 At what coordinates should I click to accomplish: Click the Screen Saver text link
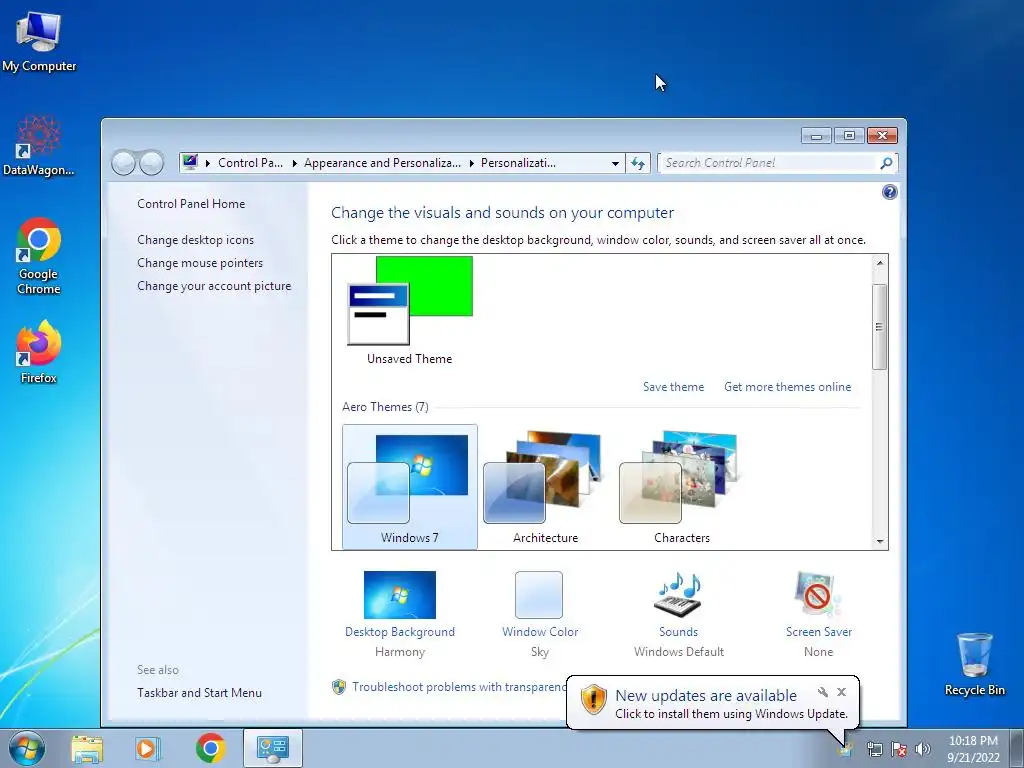click(819, 632)
